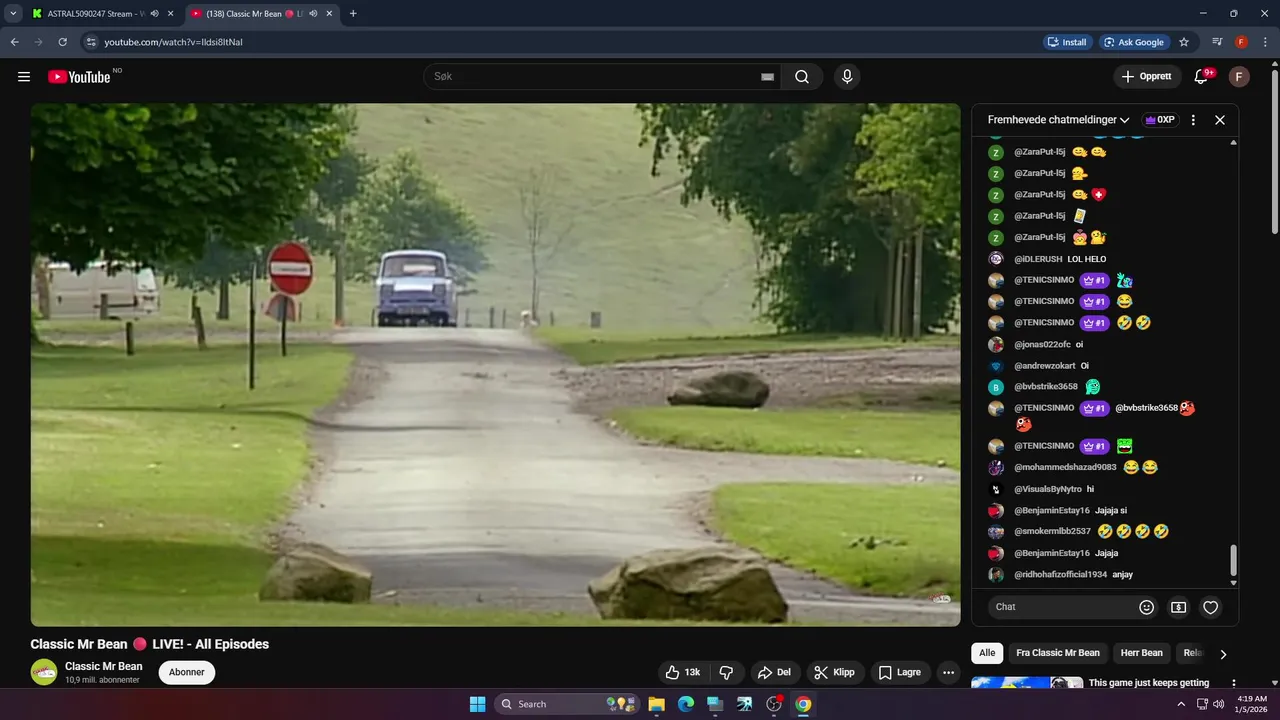Select the Herr Bean chip

1141,653
